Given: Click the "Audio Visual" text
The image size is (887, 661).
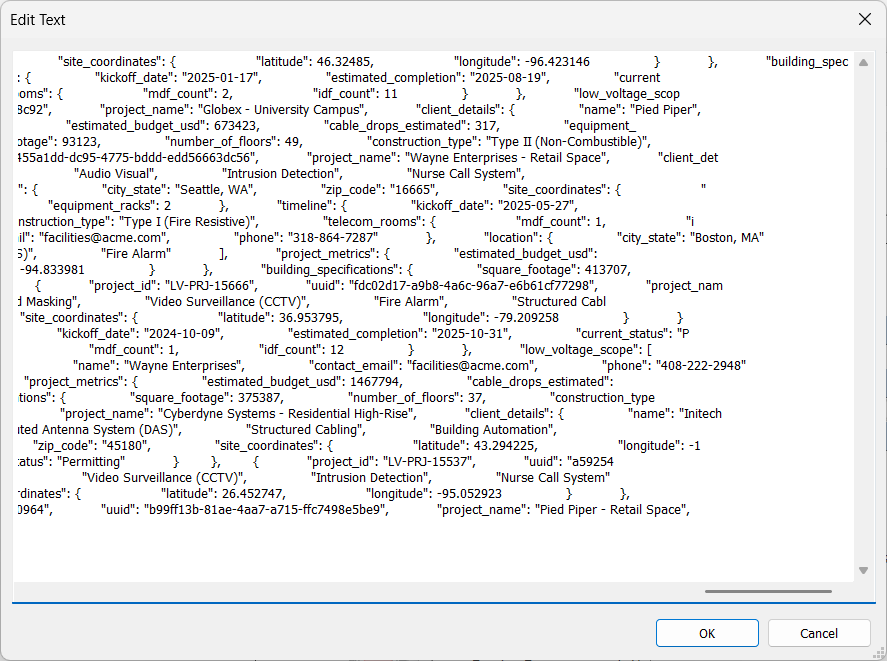Looking at the screenshot, I should pyautogui.click(x=115, y=174).
